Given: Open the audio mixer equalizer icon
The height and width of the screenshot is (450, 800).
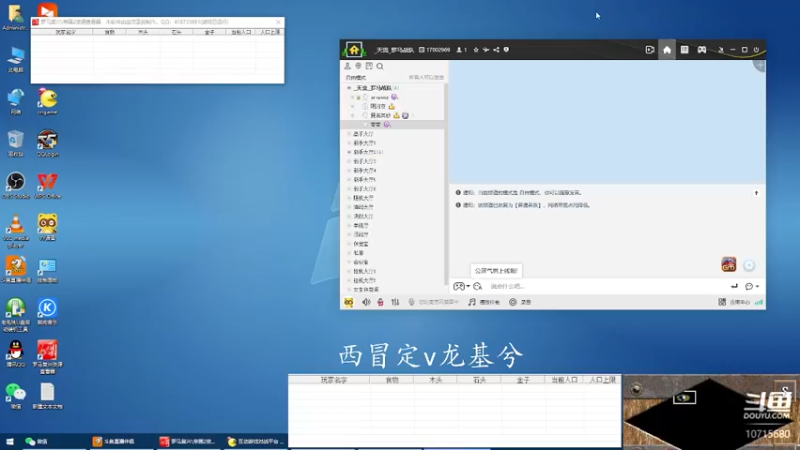Looking at the screenshot, I should click(395, 302).
